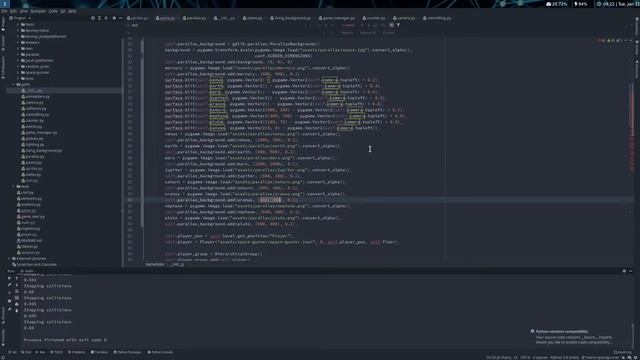Viewport: 640px width, 360px height.
Task: Open Terminal tool window button
Action: coord(99,352)
